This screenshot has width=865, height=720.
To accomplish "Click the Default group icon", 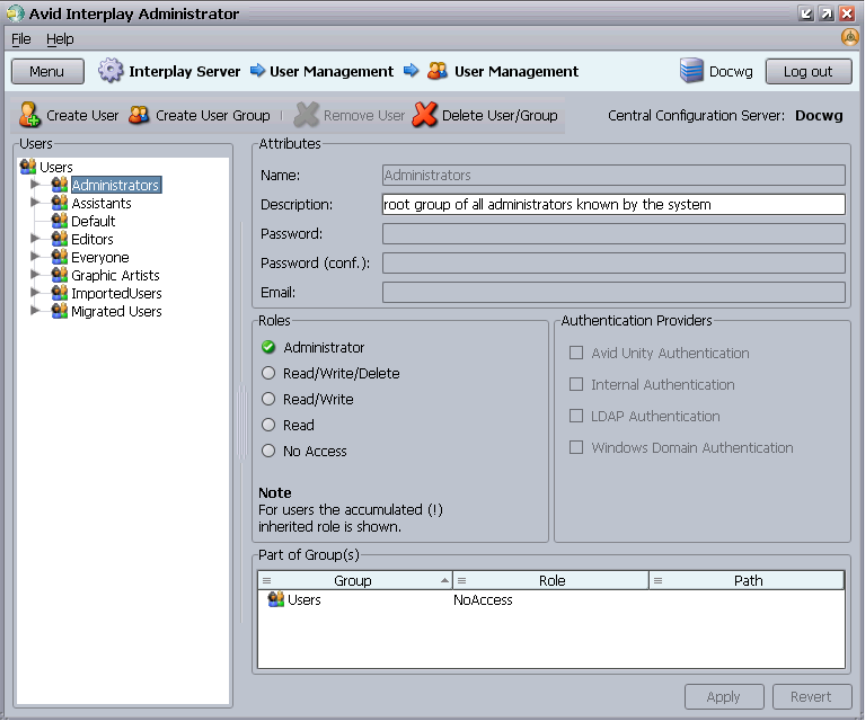I will pos(60,221).
